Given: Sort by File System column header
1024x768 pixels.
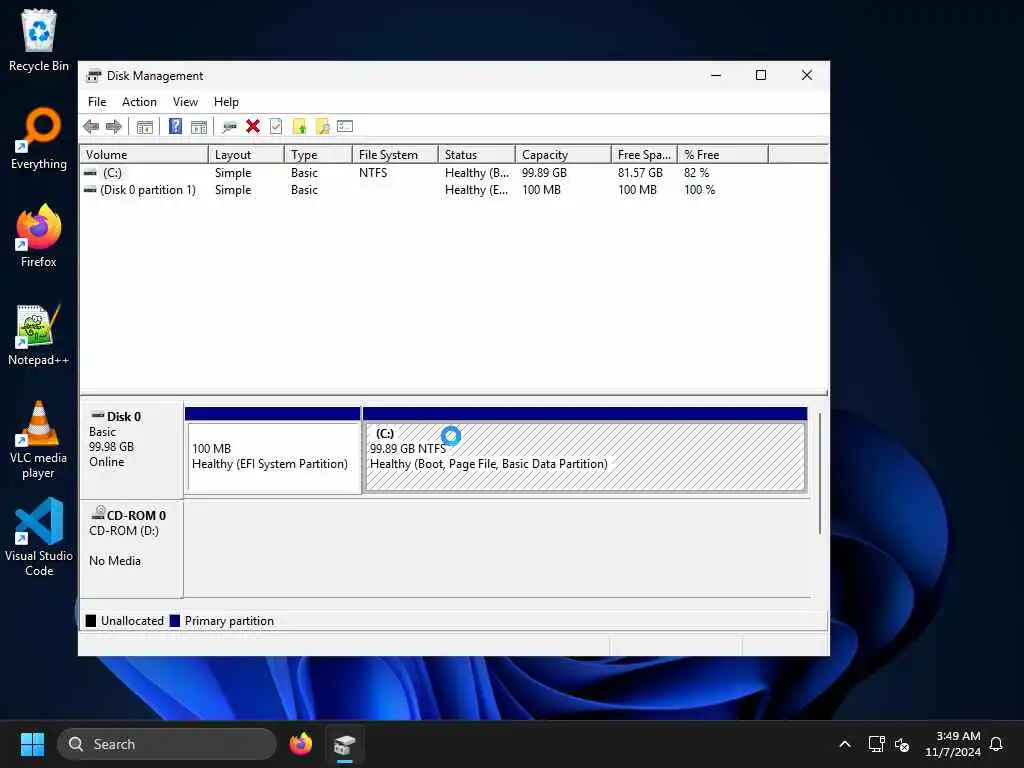Looking at the screenshot, I should (394, 155).
